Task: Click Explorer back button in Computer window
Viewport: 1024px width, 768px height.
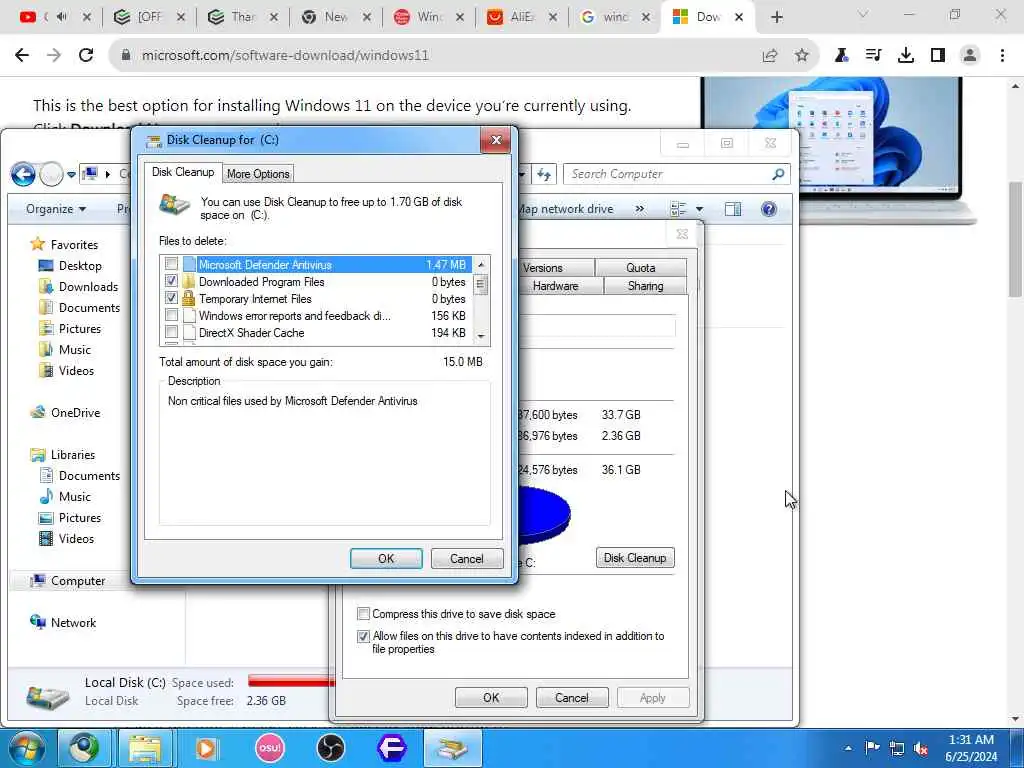Action: coord(24,174)
